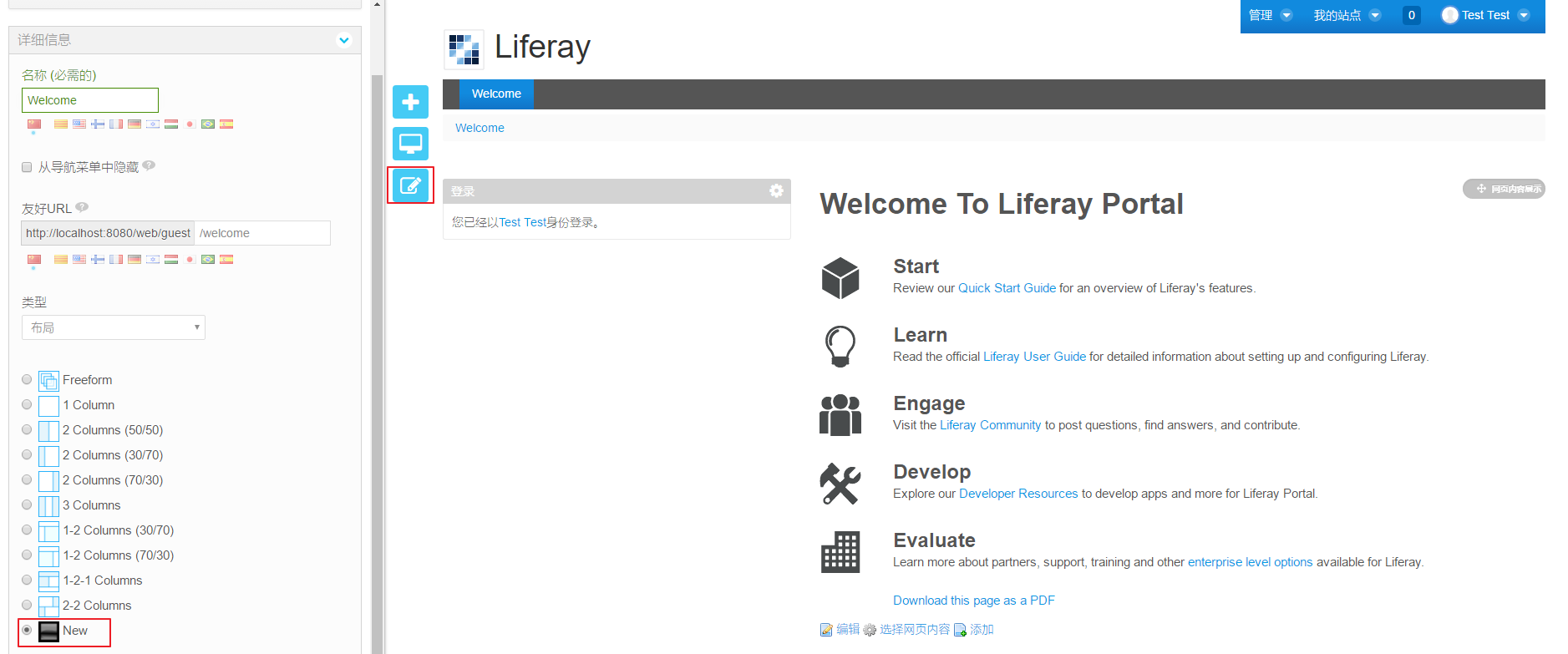This screenshot has width=1568, height=654.
Task: Open the 我的站点 dropdown menu
Action: tap(1347, 15)
